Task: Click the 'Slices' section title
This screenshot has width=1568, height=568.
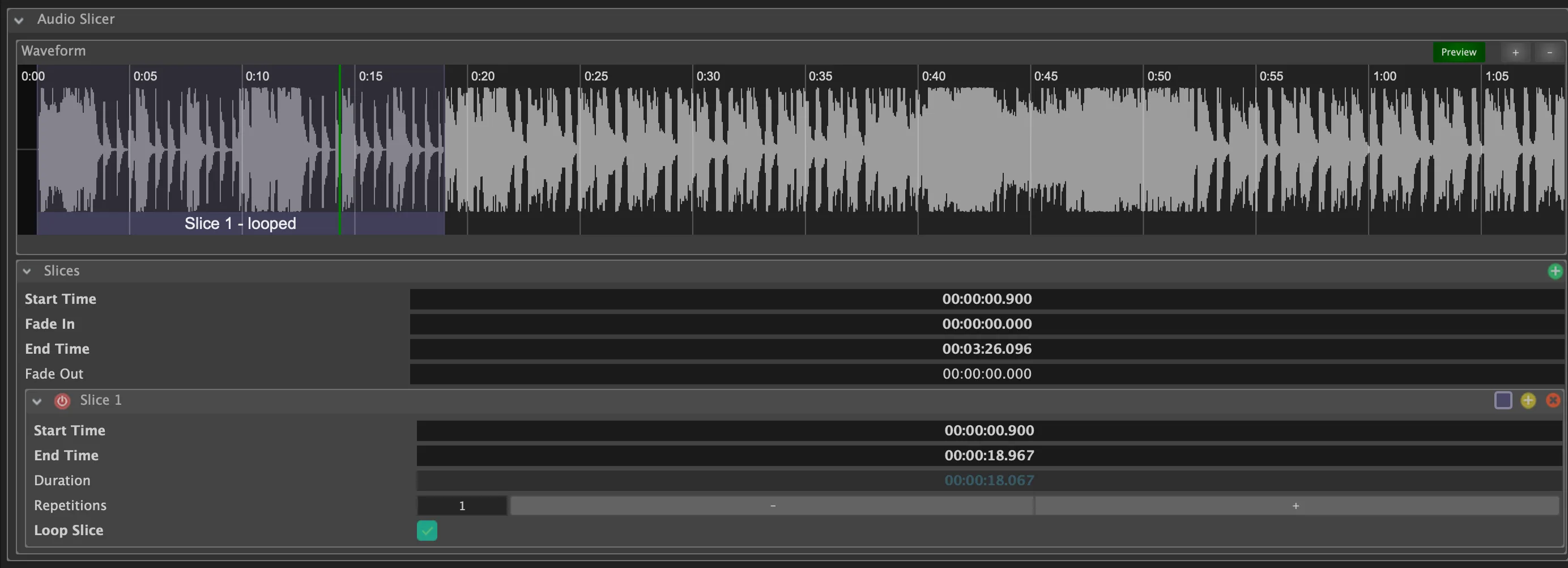Action: 62,271
